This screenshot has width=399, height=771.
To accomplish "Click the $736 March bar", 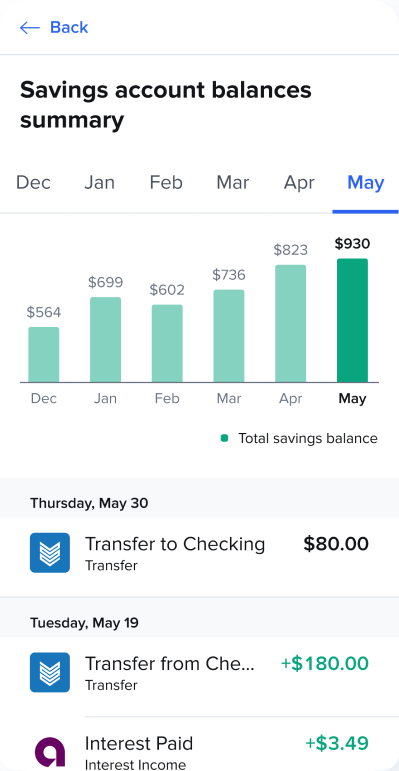I will pyautogui.click(x=229, y=336).
